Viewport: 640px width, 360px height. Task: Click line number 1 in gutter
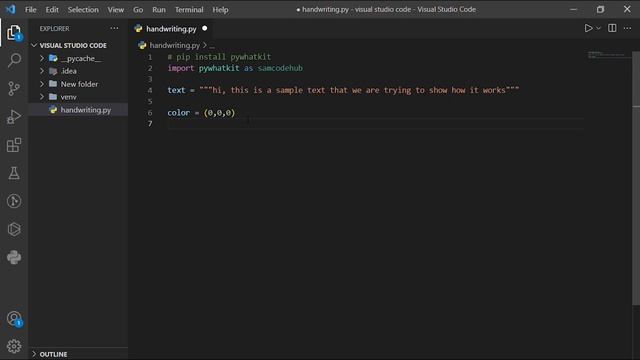(150, 57)
